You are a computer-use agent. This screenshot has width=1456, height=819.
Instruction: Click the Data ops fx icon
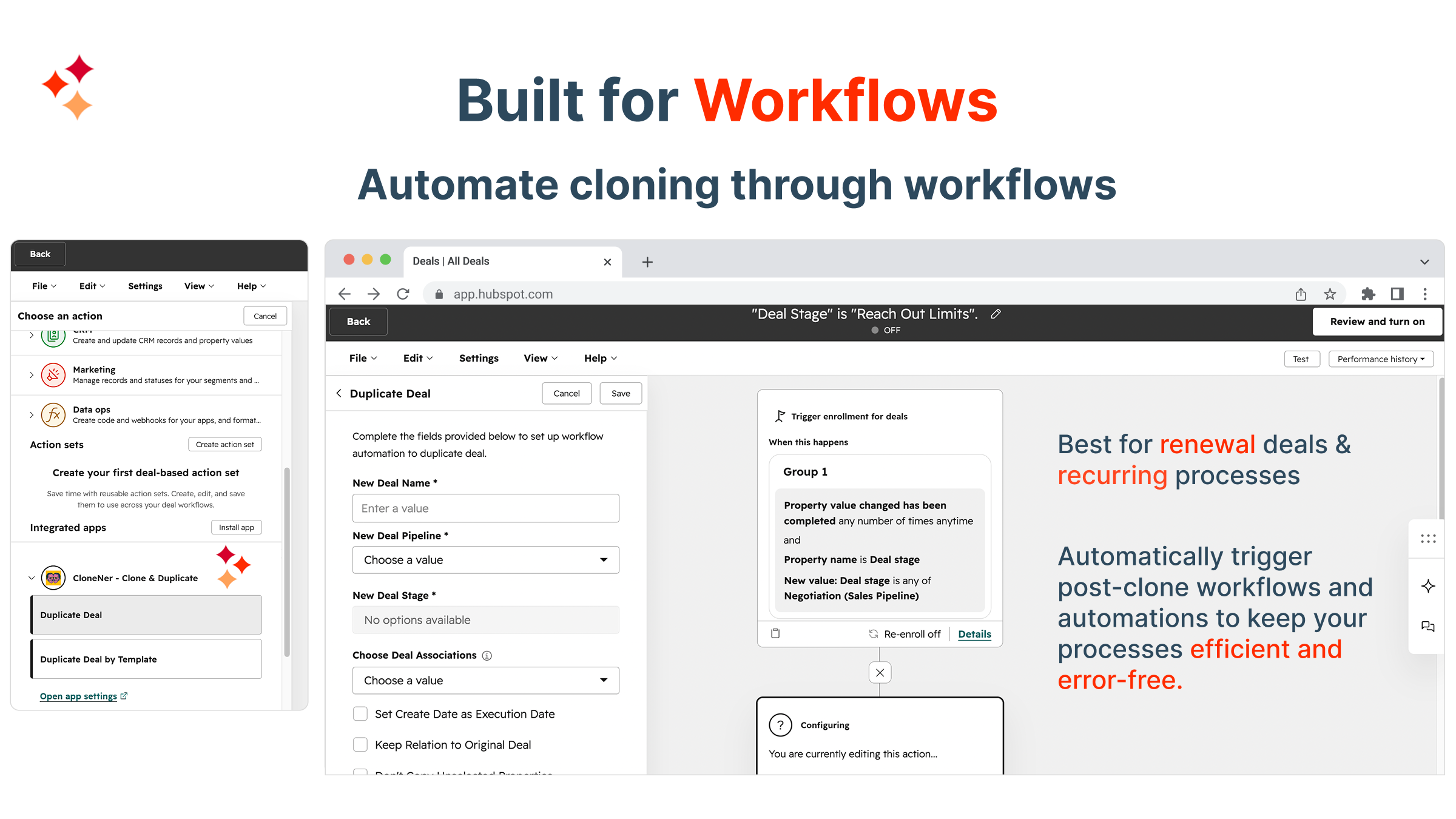[x=53, y=415]
